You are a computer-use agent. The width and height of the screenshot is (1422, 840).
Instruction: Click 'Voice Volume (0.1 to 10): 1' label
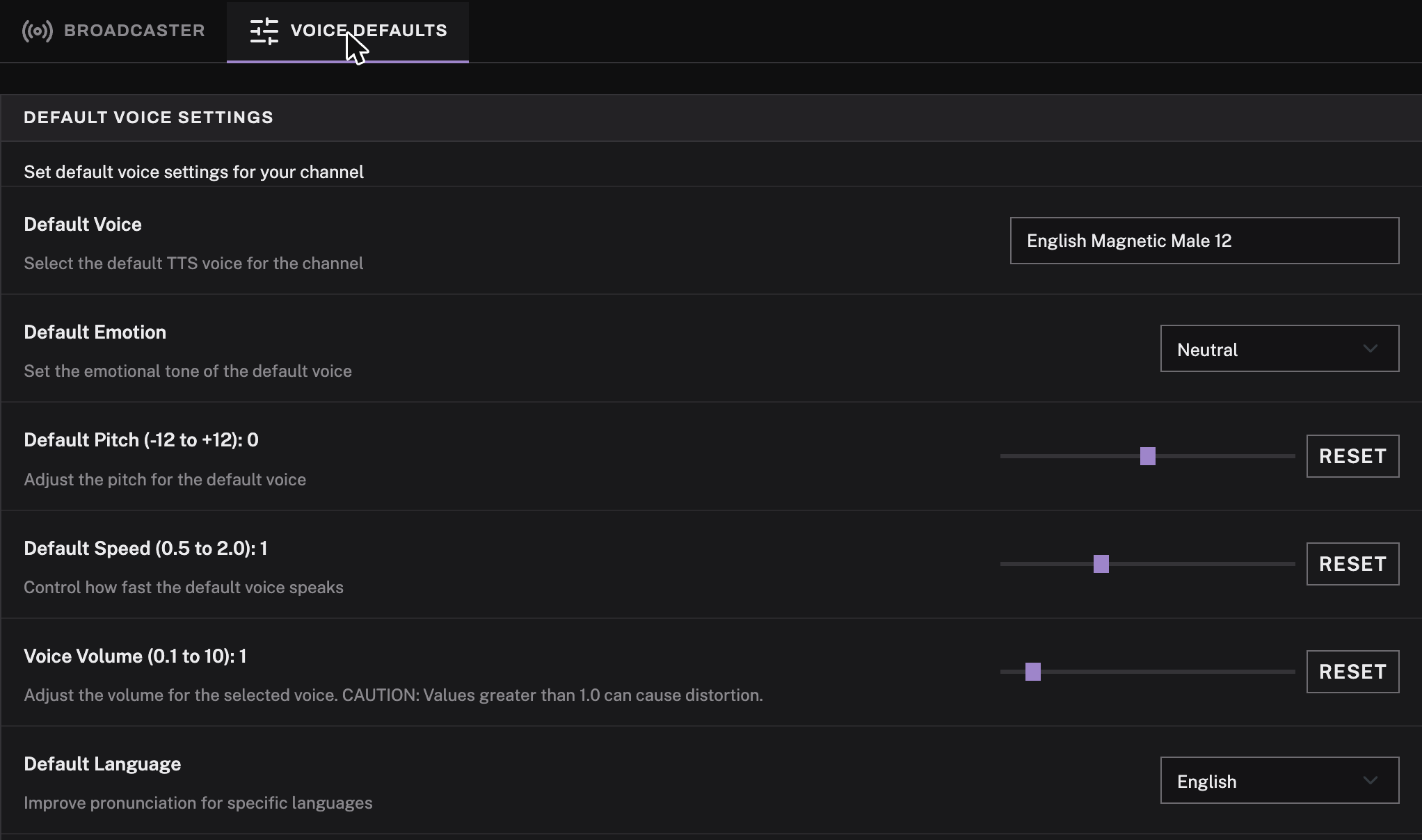pyautogui.click(x=135, y=656)
